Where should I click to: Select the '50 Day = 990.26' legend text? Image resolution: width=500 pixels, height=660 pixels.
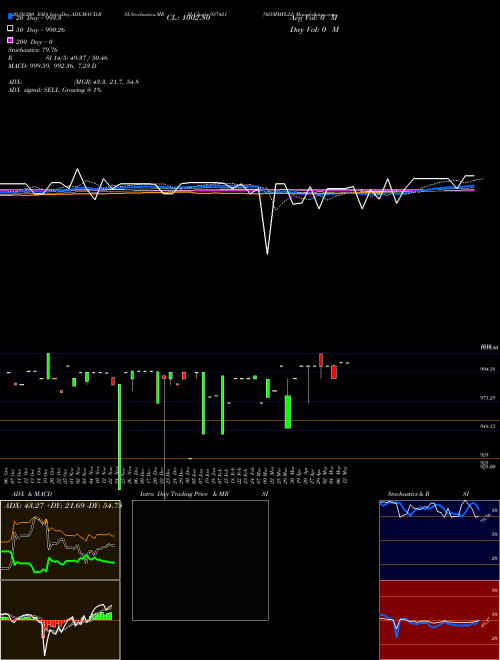(40, 30)
